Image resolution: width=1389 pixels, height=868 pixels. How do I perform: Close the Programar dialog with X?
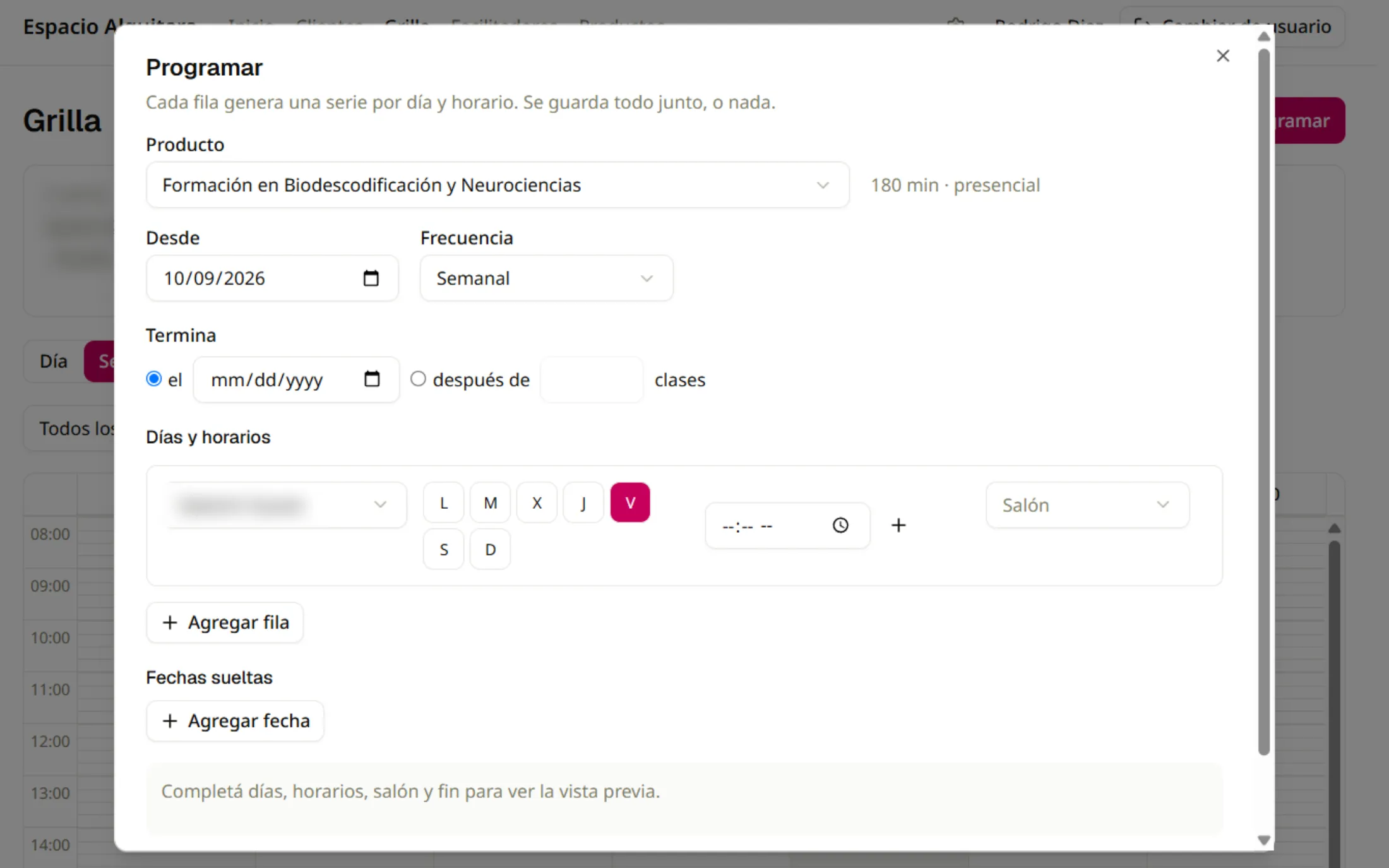coord(1223,56)
